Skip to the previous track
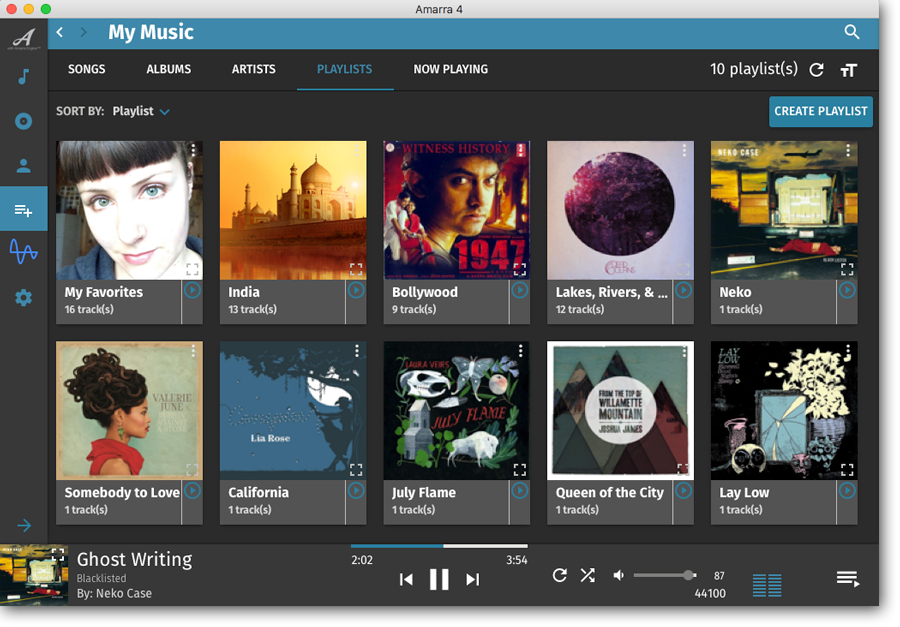The width and height of the screenshot is (900, 627). click(x=406, y=579)
